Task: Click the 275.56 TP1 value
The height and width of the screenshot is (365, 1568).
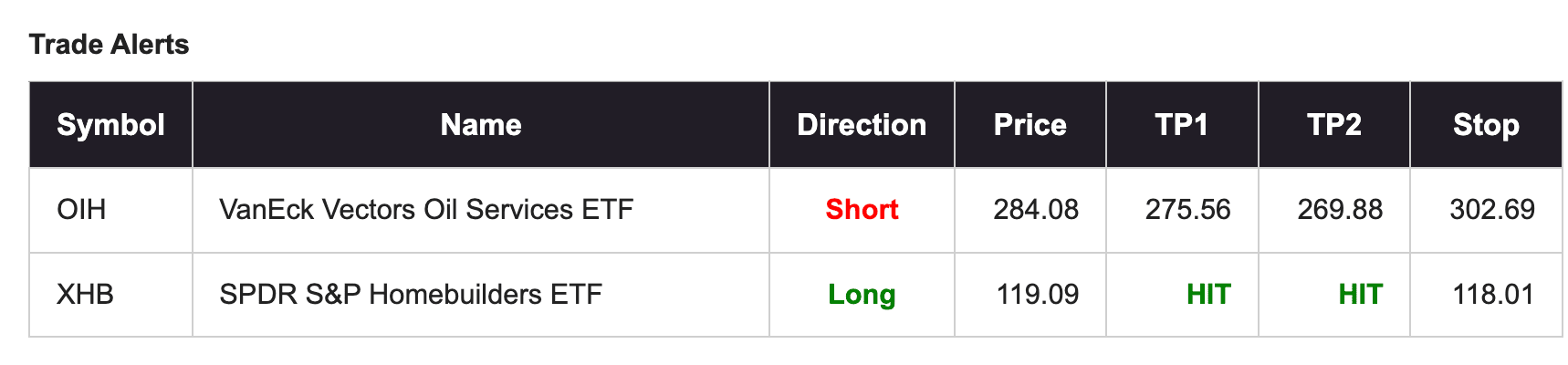Action: click(x=1187, y=210)
